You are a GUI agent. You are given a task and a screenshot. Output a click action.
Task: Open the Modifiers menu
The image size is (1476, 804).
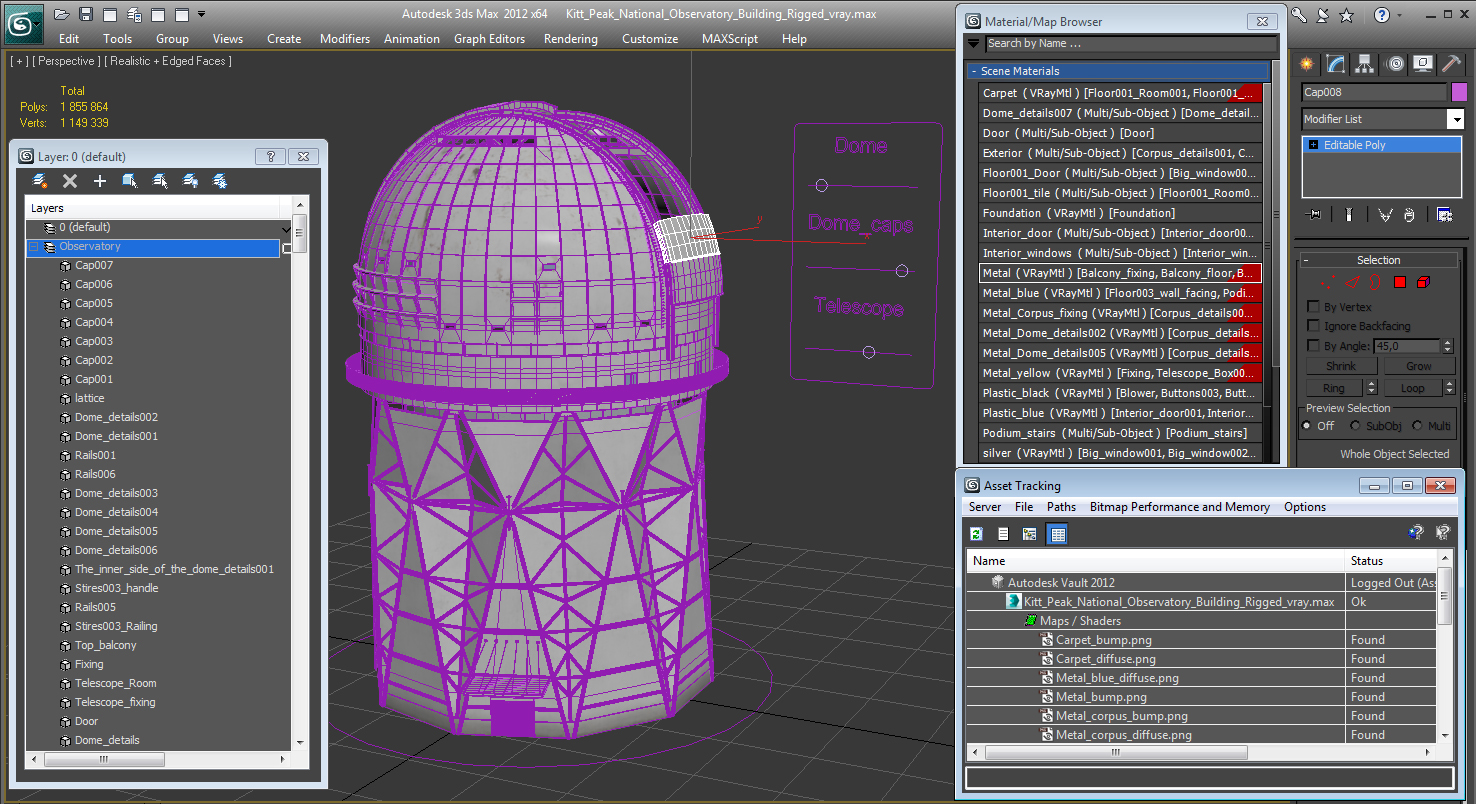tap(345, 38)
